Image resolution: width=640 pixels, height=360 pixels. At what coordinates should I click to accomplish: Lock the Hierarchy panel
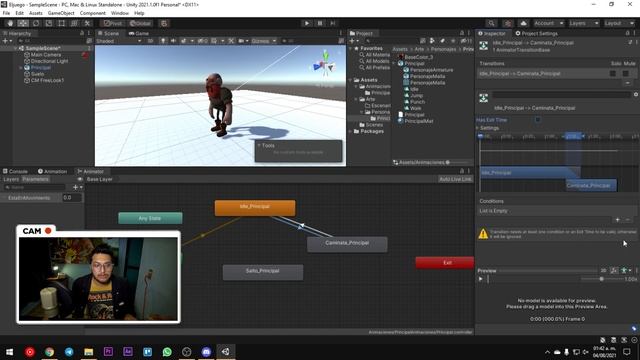point(82,33)
